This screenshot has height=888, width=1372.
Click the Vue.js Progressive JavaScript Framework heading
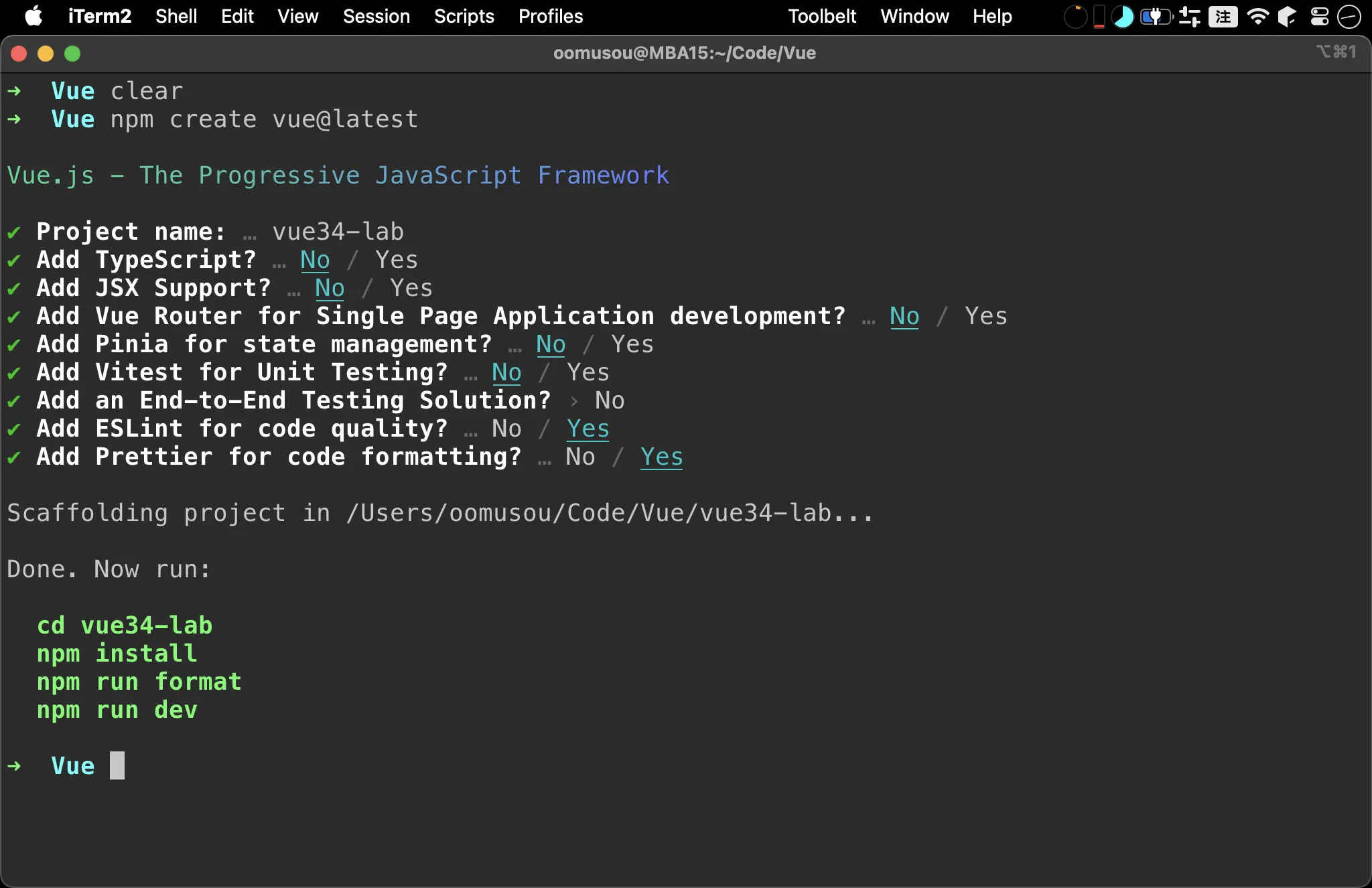pos(338,175)
